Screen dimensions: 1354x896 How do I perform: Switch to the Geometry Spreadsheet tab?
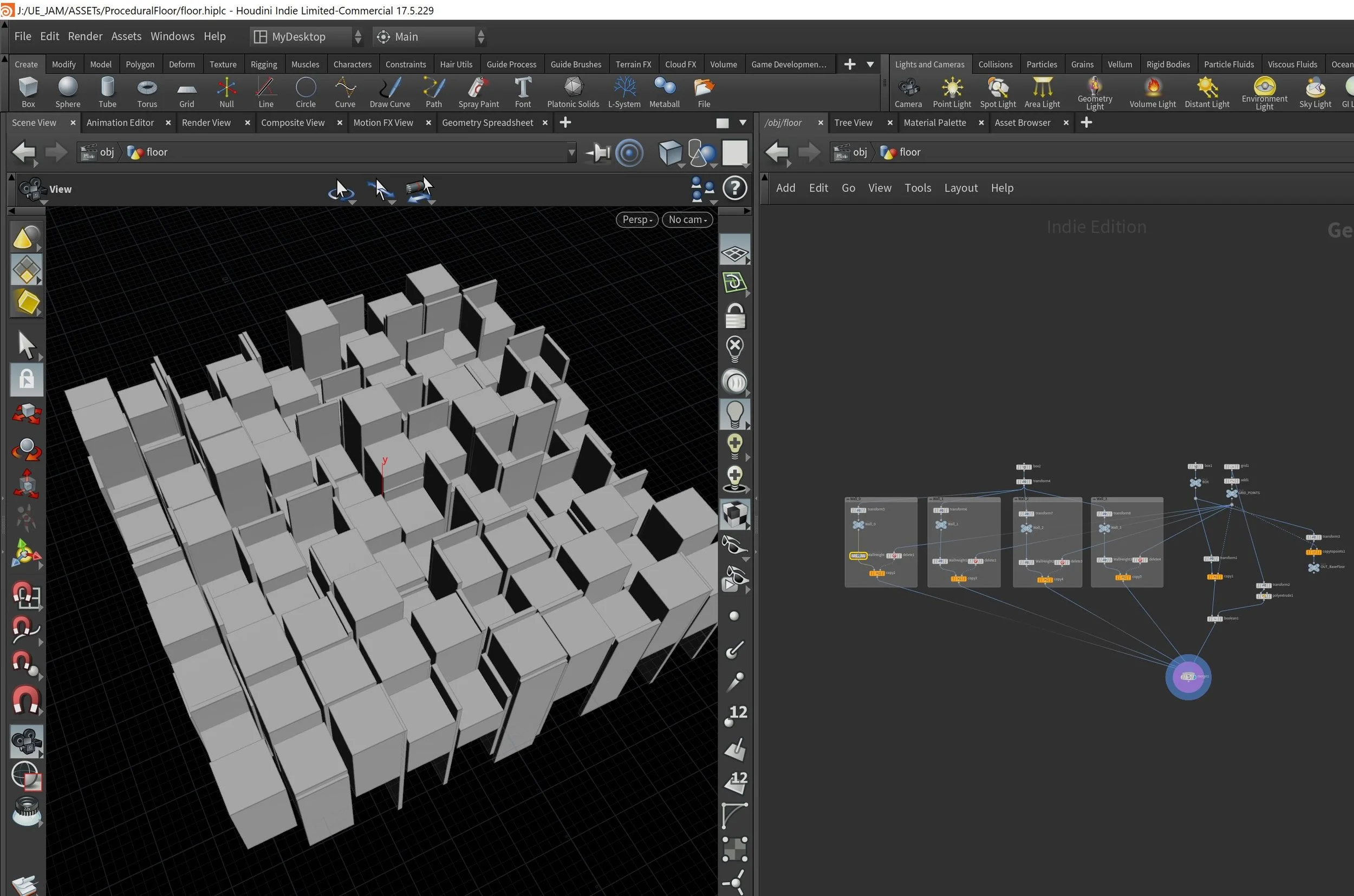[487, 122]
